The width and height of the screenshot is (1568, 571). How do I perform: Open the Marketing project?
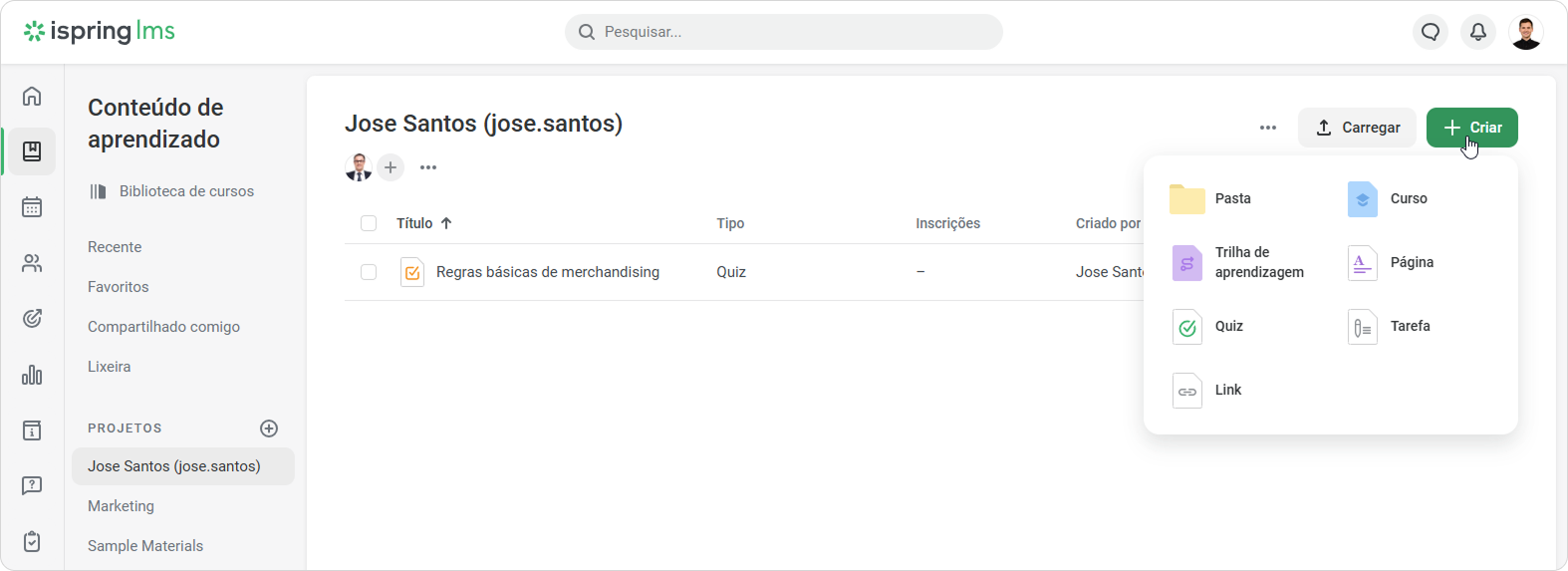[121, 506]
